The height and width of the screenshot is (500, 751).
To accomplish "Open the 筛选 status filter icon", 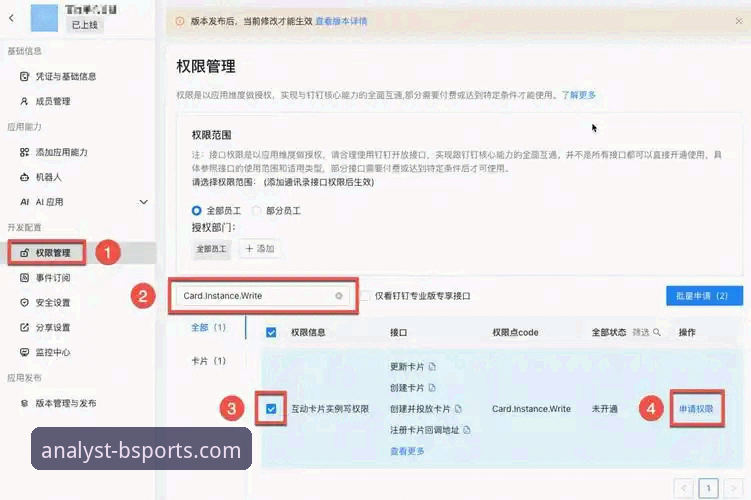I will [x=657, y=332].
